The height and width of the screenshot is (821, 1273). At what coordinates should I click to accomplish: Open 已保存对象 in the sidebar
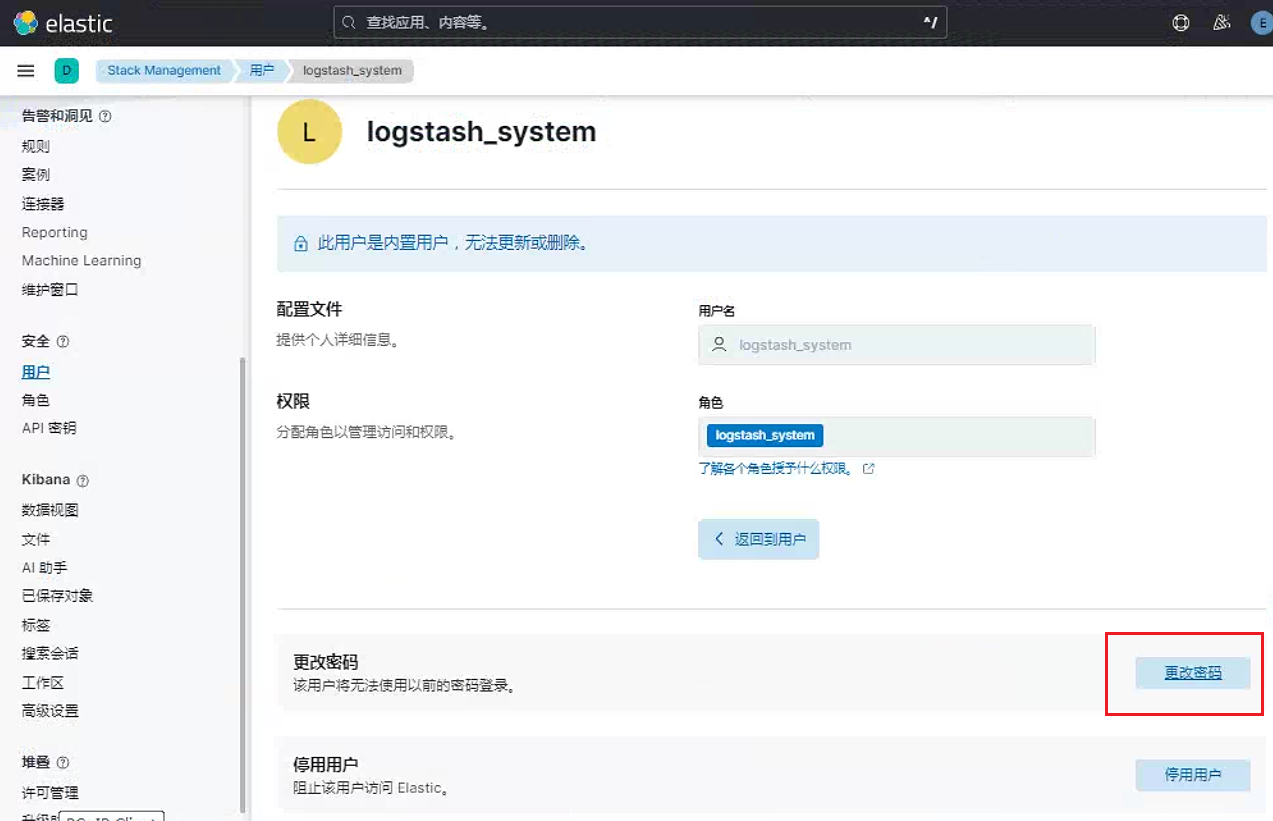[x=58, y=596]
